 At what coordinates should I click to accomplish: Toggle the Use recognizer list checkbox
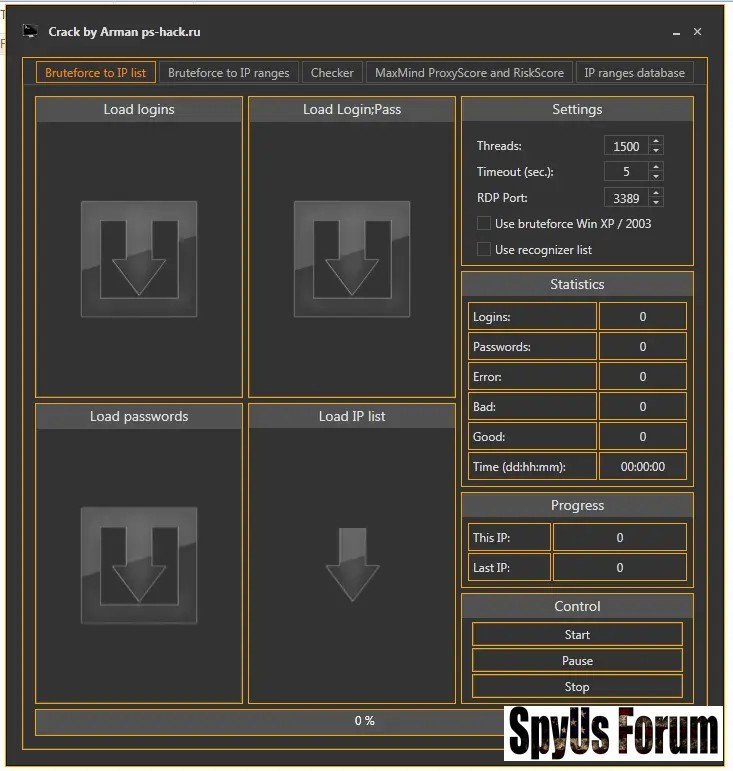[x=484, y=249]
